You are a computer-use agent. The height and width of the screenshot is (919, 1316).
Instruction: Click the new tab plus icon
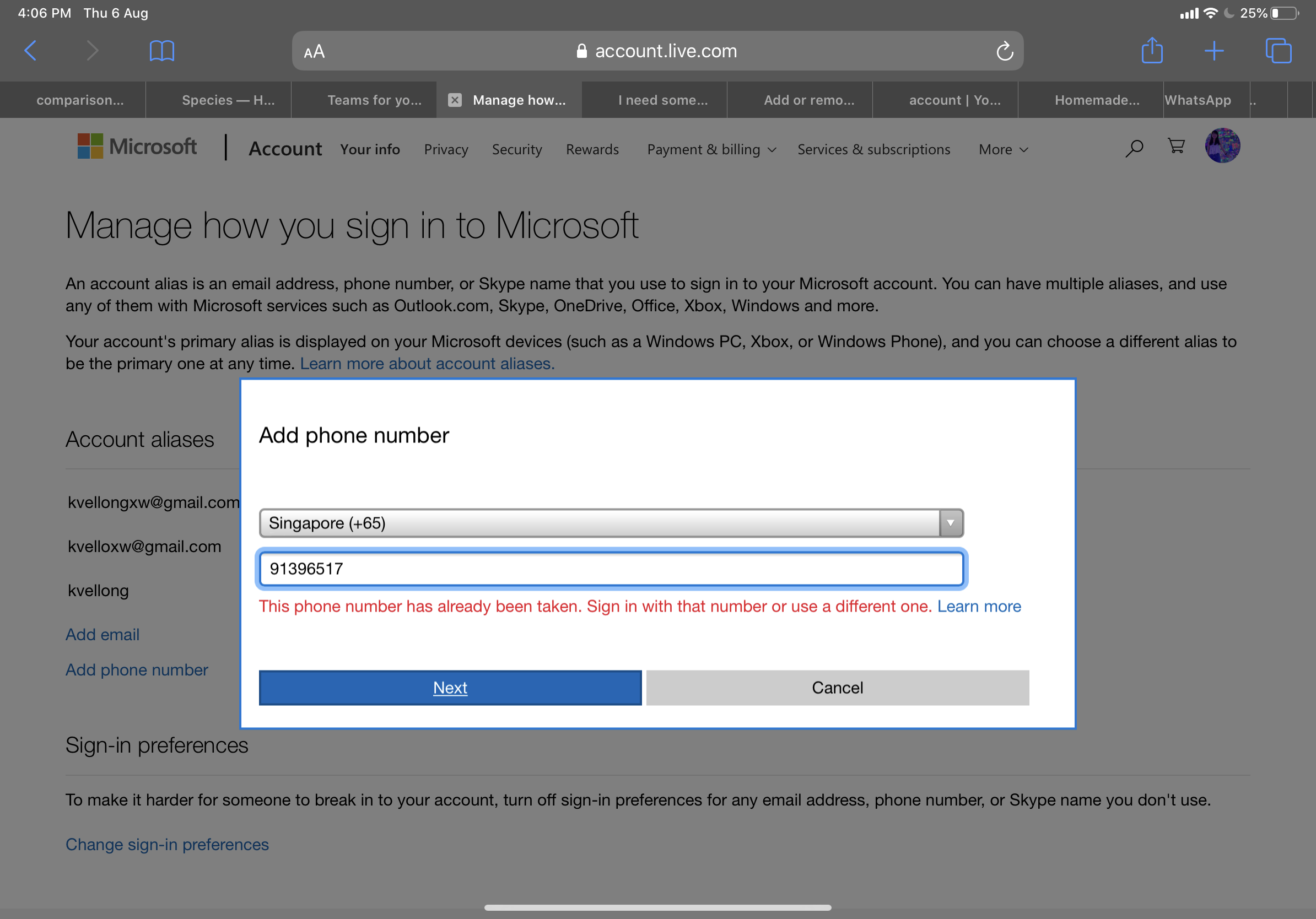pyautogui.click(x=1213, y=51)
